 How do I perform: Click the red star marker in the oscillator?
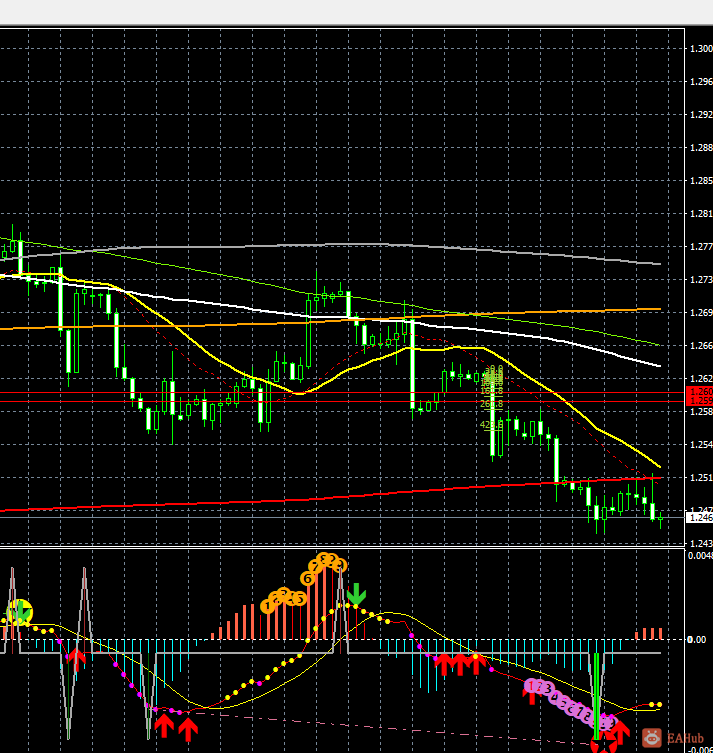[603, 745]
